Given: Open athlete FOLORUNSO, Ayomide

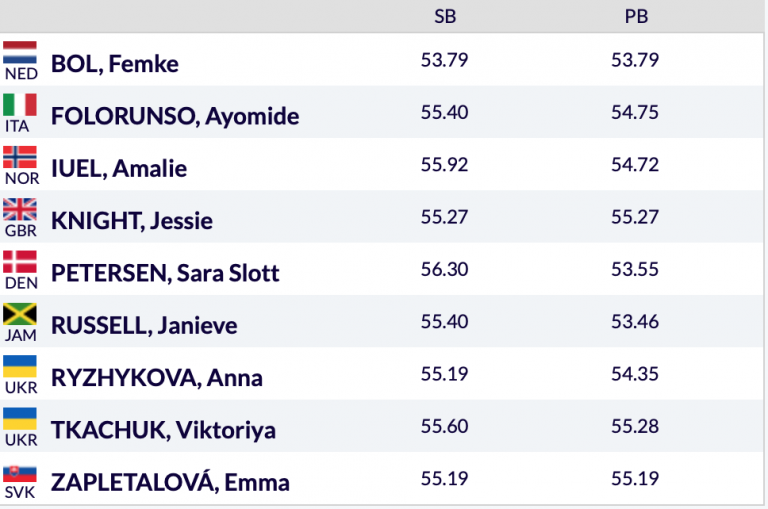Looking at the screenshot, I should 175,116.
